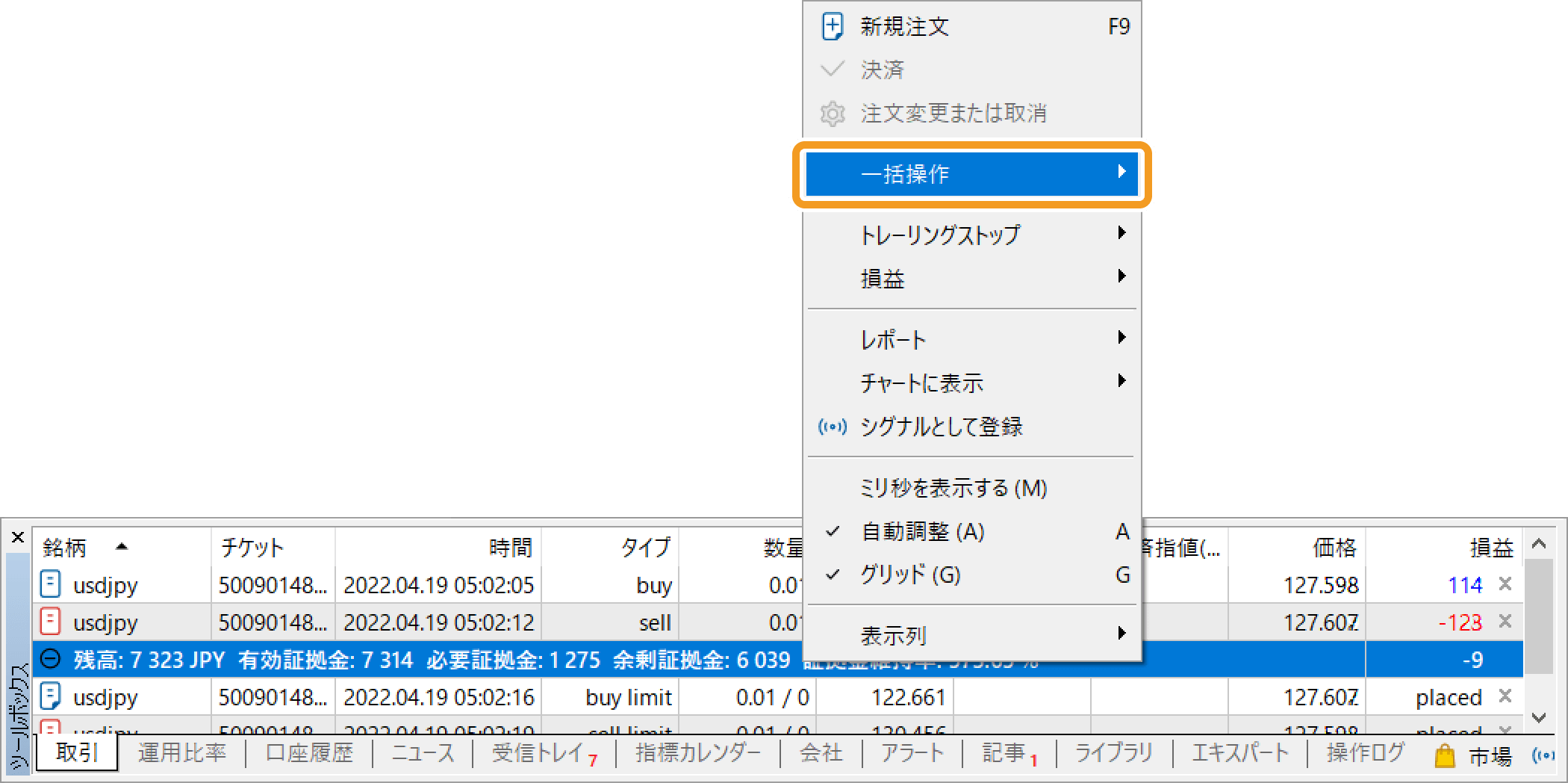Sort by the チケット column header
The width and height of the screenshot is (1568, 783).
point(273,548)
